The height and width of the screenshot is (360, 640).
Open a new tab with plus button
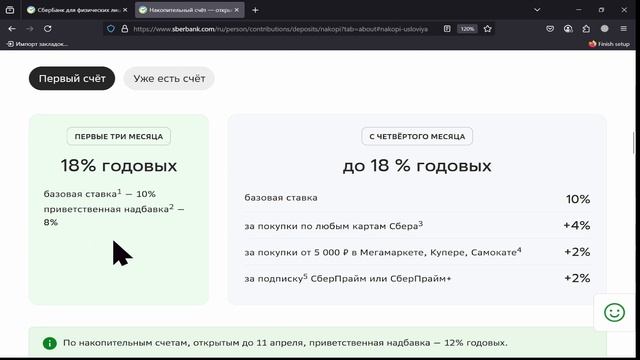tap(256, 10)
